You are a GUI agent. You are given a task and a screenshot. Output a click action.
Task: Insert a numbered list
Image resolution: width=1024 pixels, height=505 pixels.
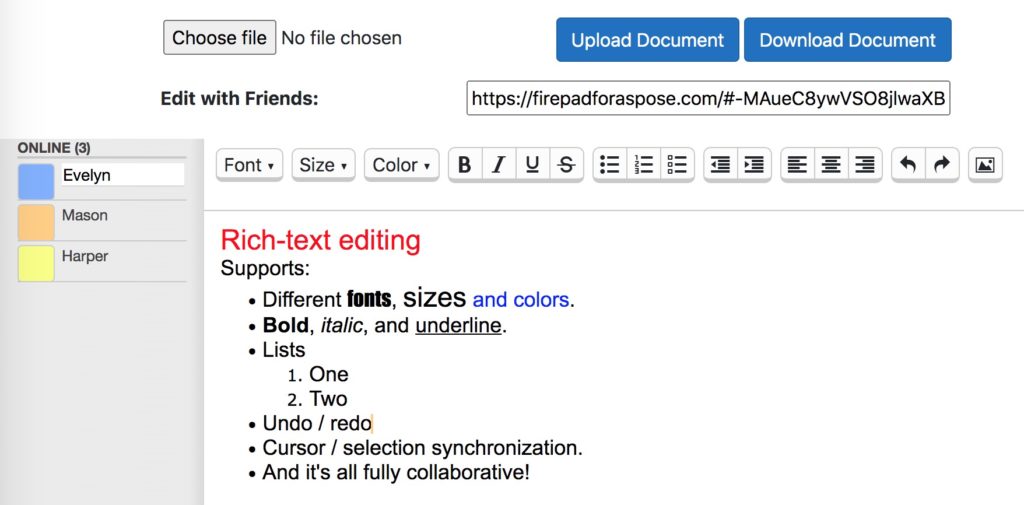644,165
